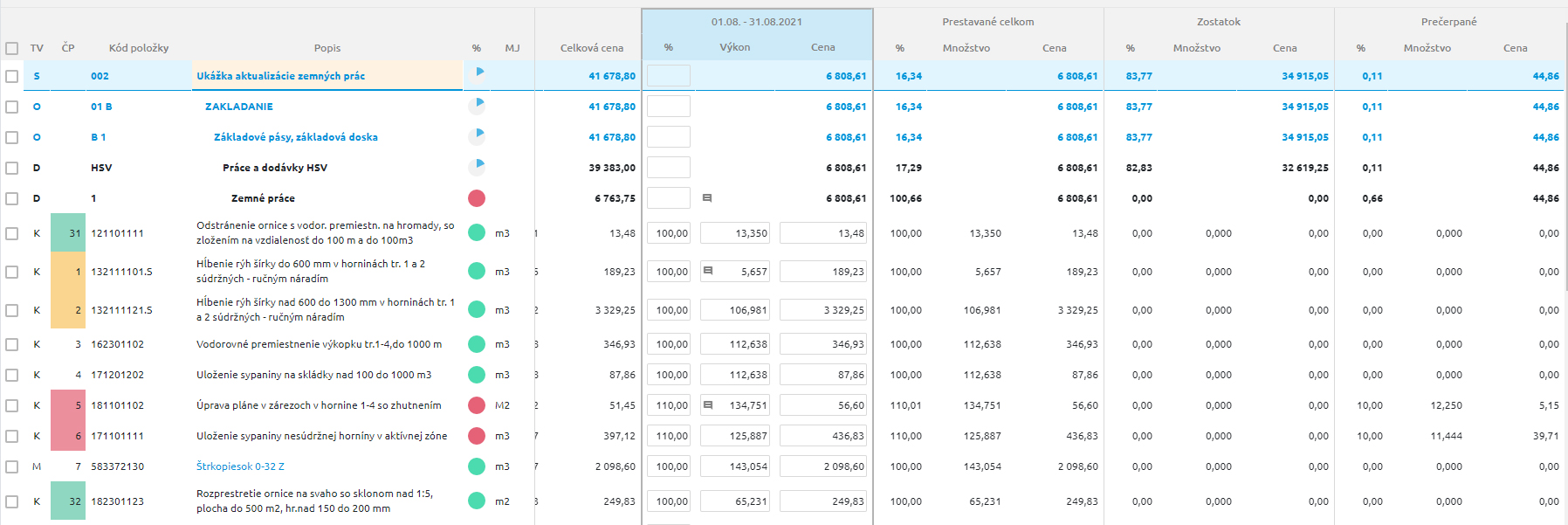Select the Zemné práce section row
The width and height of the screenshot is (1568, 525).
263,198
